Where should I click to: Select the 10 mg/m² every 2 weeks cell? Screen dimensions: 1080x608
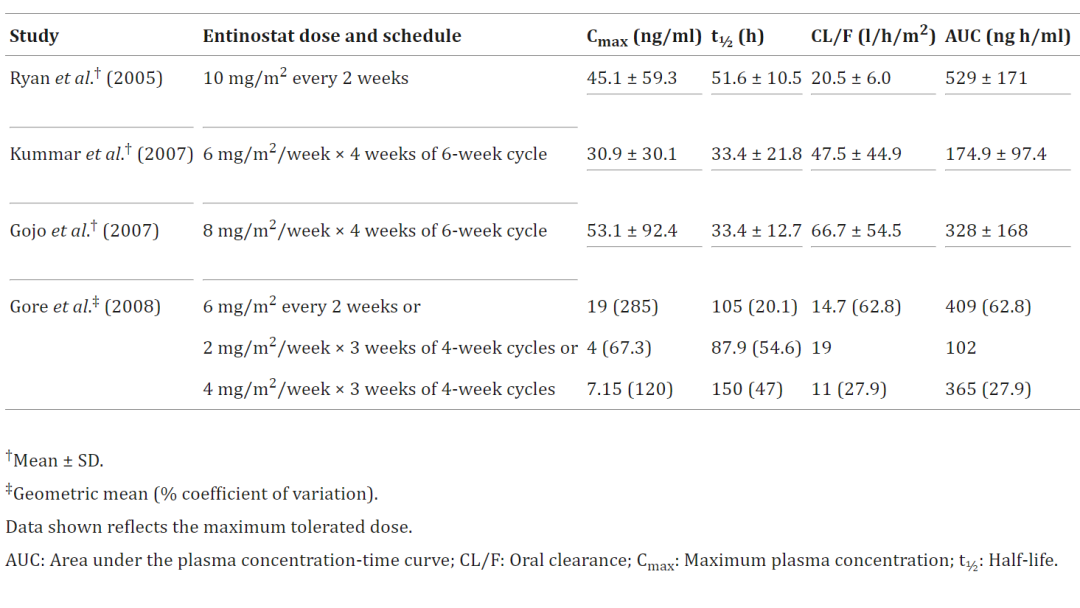click(x=305, y=78)
